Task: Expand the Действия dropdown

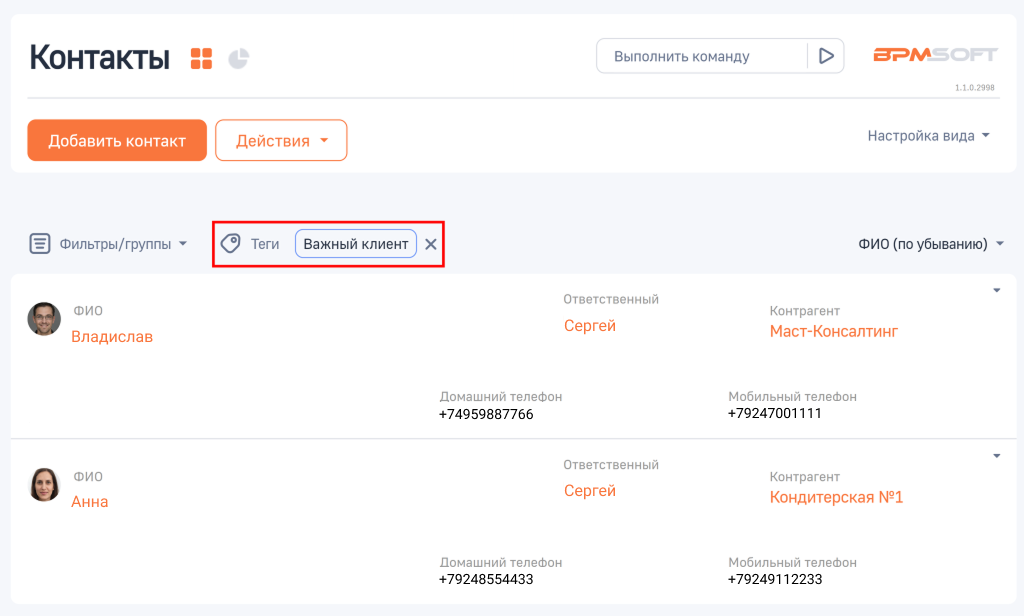Action: tap(281, 141)
